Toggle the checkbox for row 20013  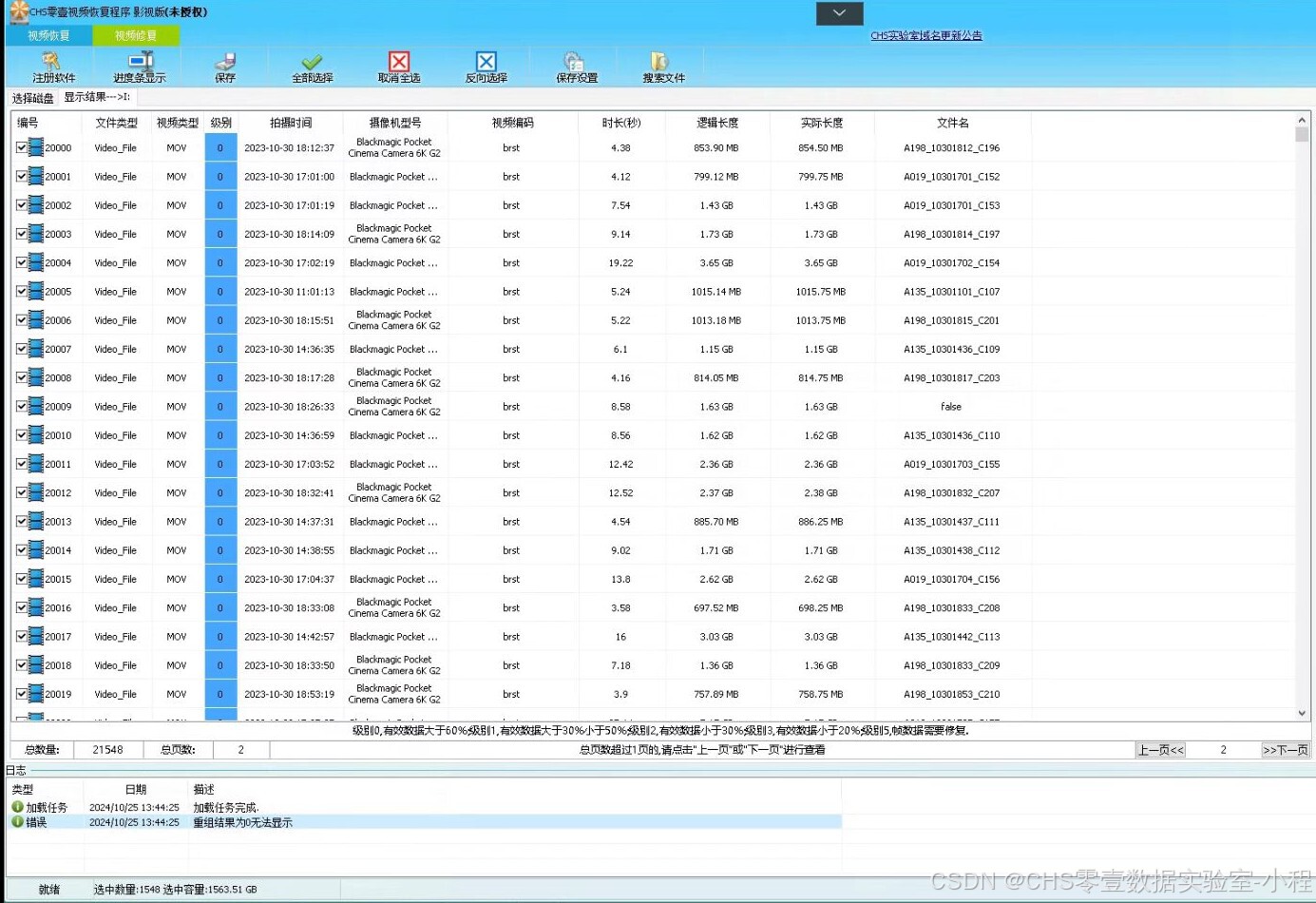[22, 522]
